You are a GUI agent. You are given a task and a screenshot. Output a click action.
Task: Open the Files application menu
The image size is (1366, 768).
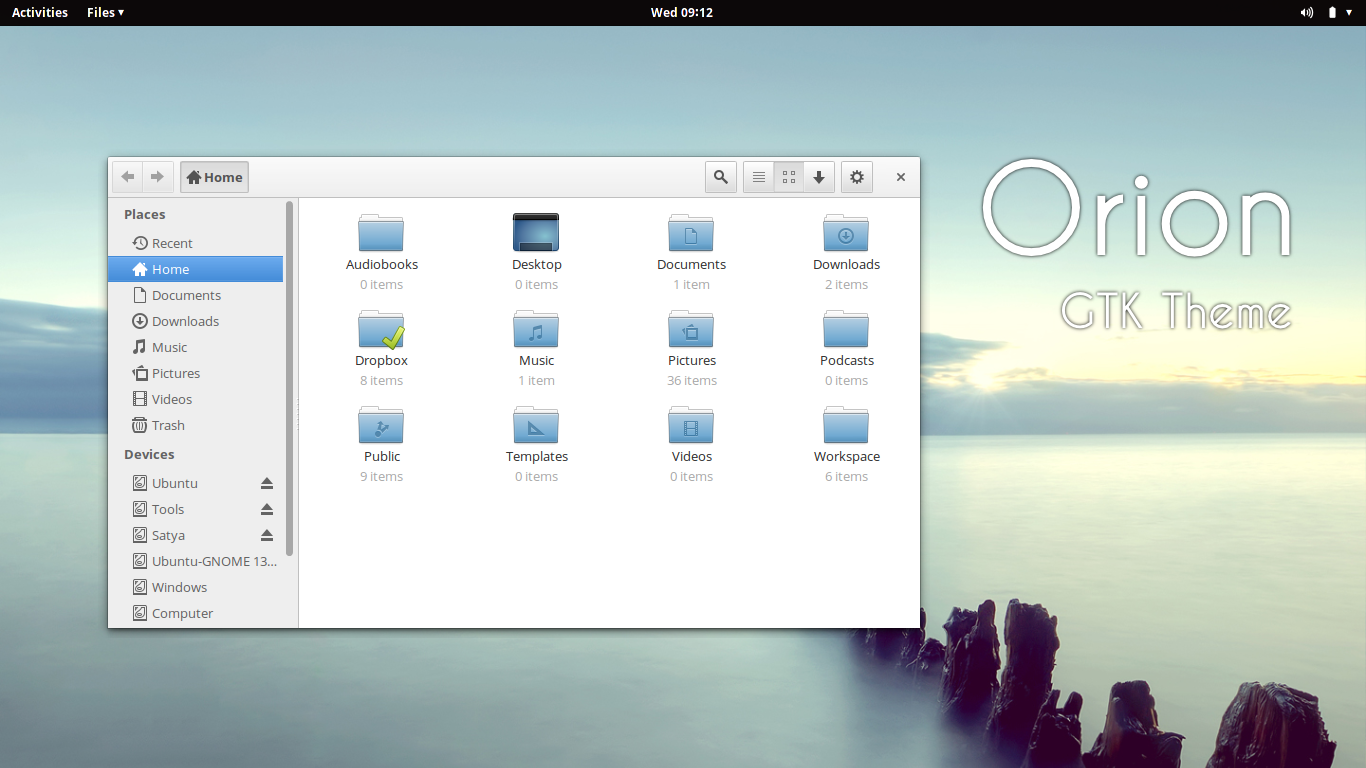[x=106, y=12]
